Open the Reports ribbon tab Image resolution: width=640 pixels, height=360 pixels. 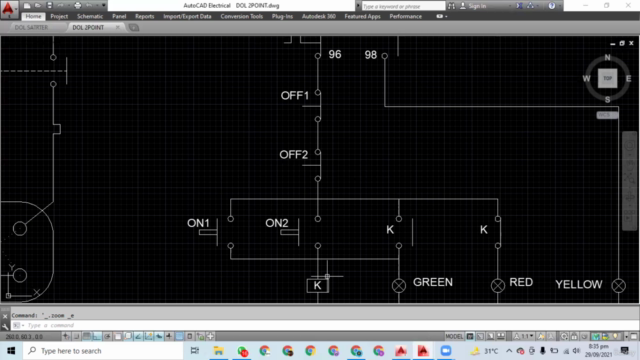click(144, 16)
